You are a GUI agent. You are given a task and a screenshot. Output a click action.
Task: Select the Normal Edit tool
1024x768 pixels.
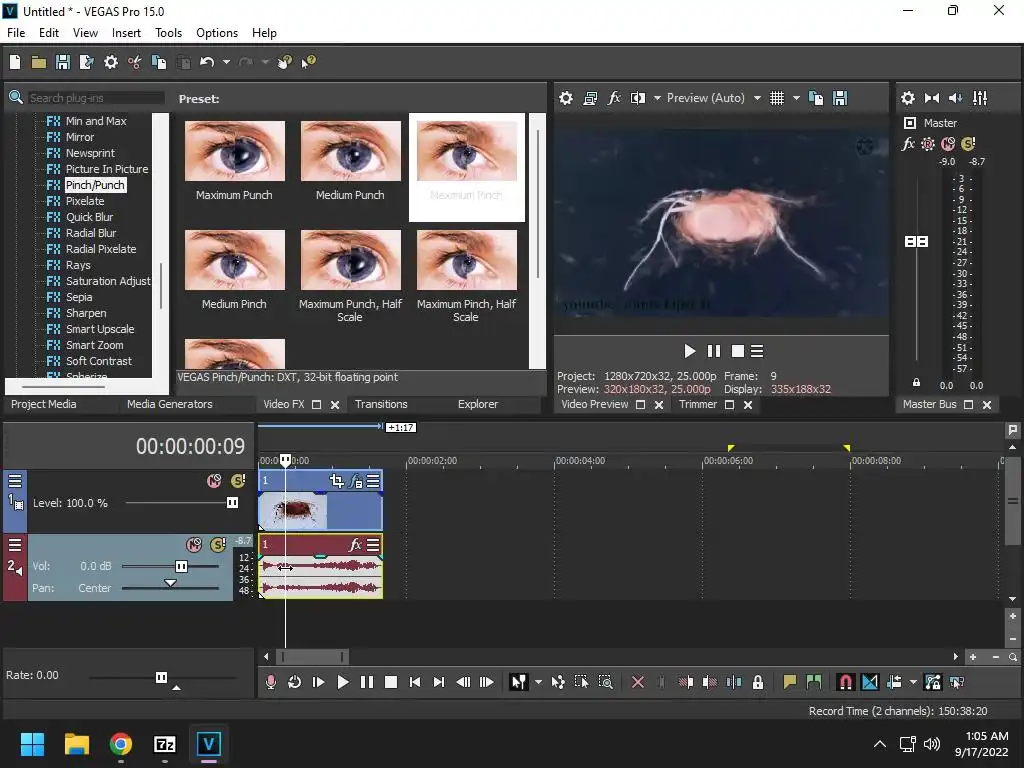519,682
